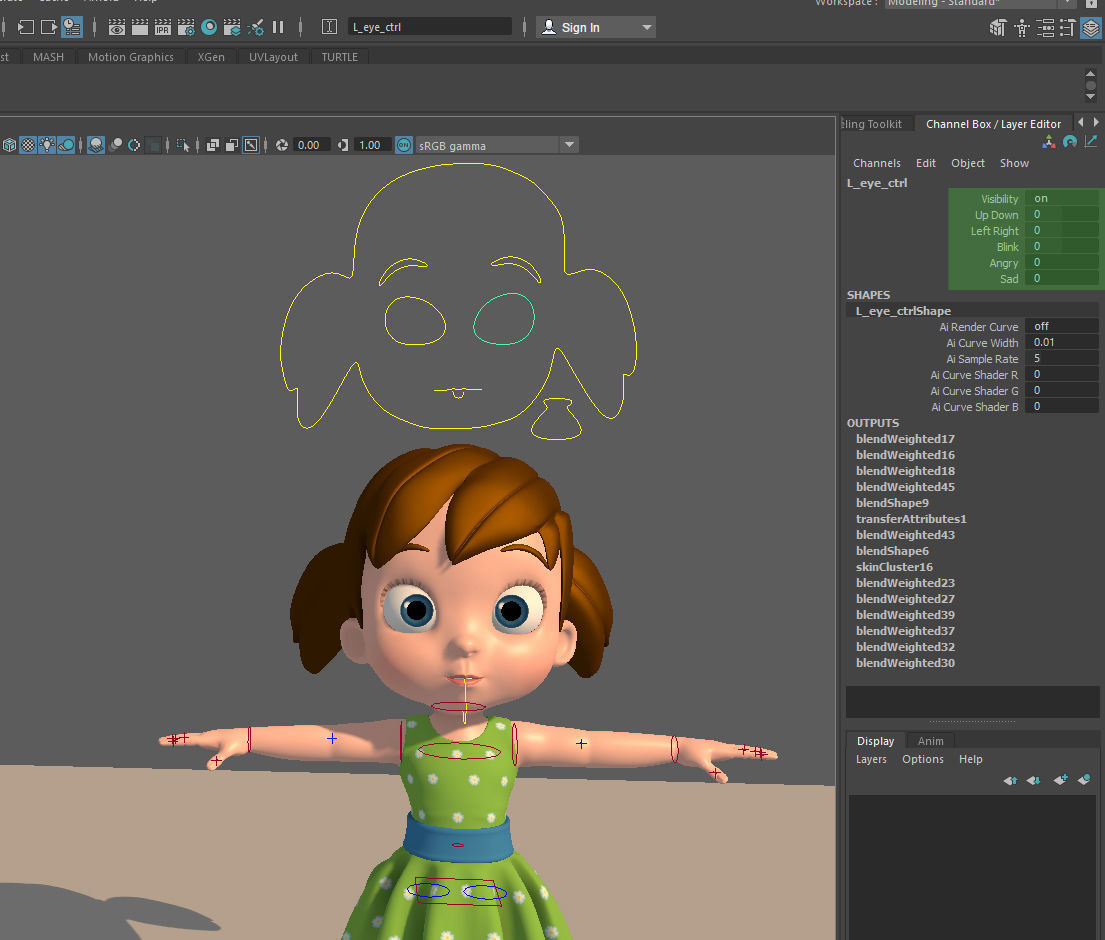Open the Light Editor icon
Image resolution: width=1105 pixels, height=940 pixels.
[x=256, y=27]
